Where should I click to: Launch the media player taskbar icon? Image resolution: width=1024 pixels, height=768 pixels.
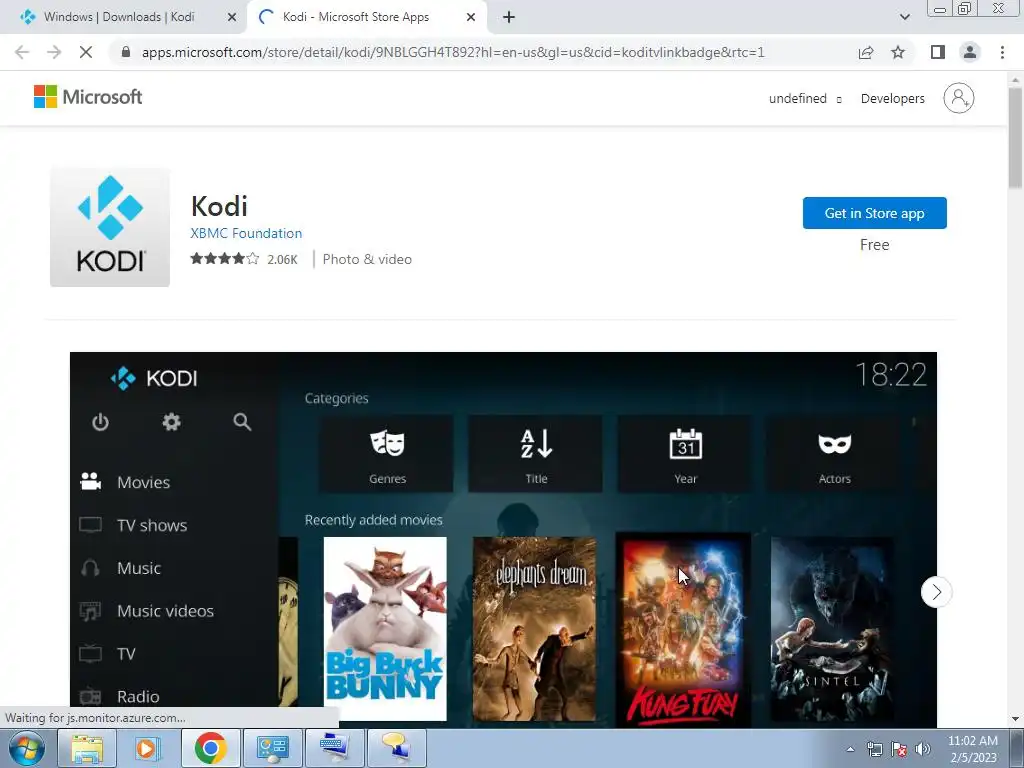point(148,748)
